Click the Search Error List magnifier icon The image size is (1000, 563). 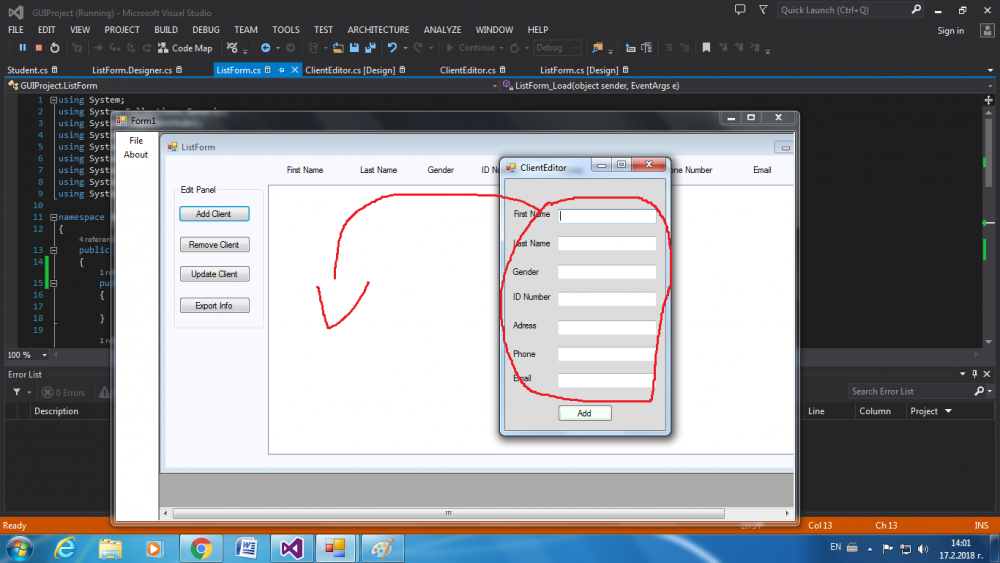coord(979,391)
